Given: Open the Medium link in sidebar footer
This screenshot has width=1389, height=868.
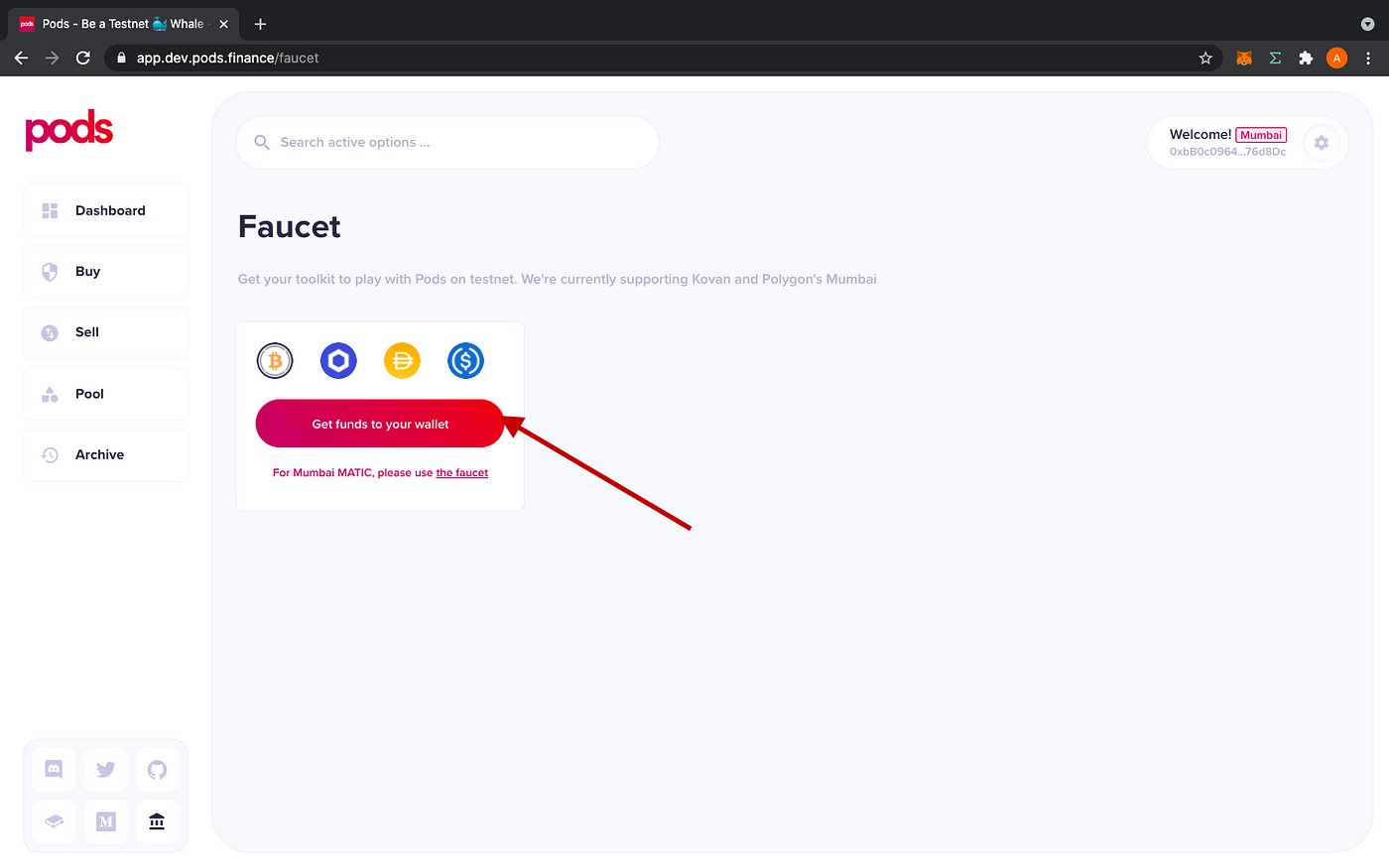Looking at the screenshot, I should (106, 821).
